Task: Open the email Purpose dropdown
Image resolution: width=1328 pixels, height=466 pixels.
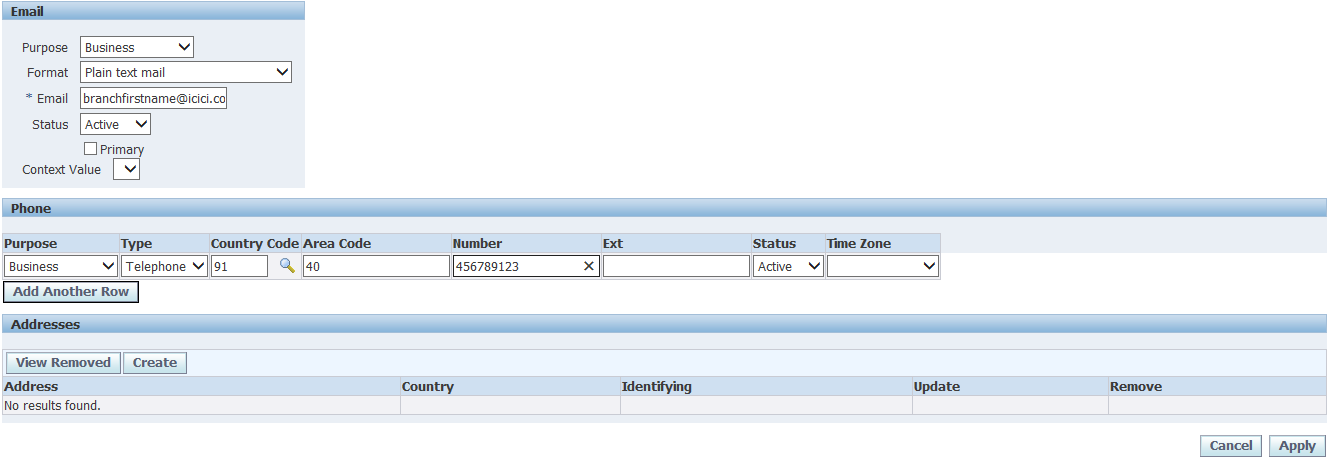Action: point(137,47)
